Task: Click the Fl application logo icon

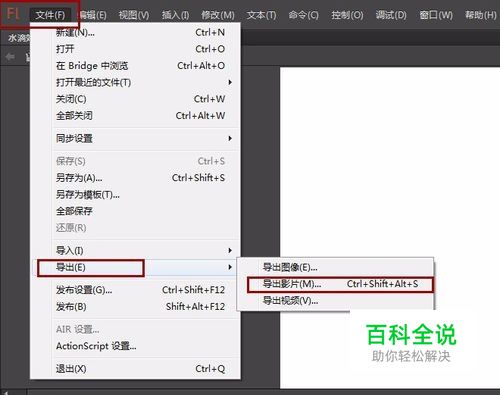Action: tap(13, 14)
